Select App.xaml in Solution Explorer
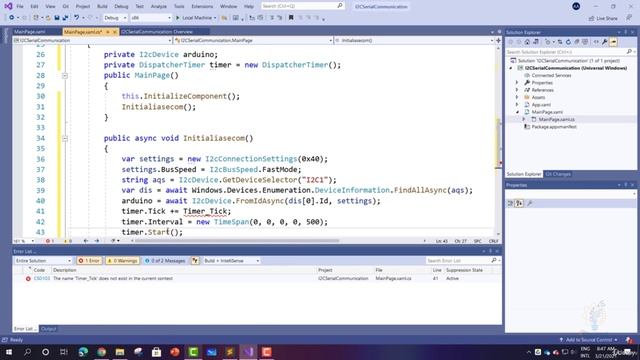Screen dimensions: 640x360 [x=541, y=104]
